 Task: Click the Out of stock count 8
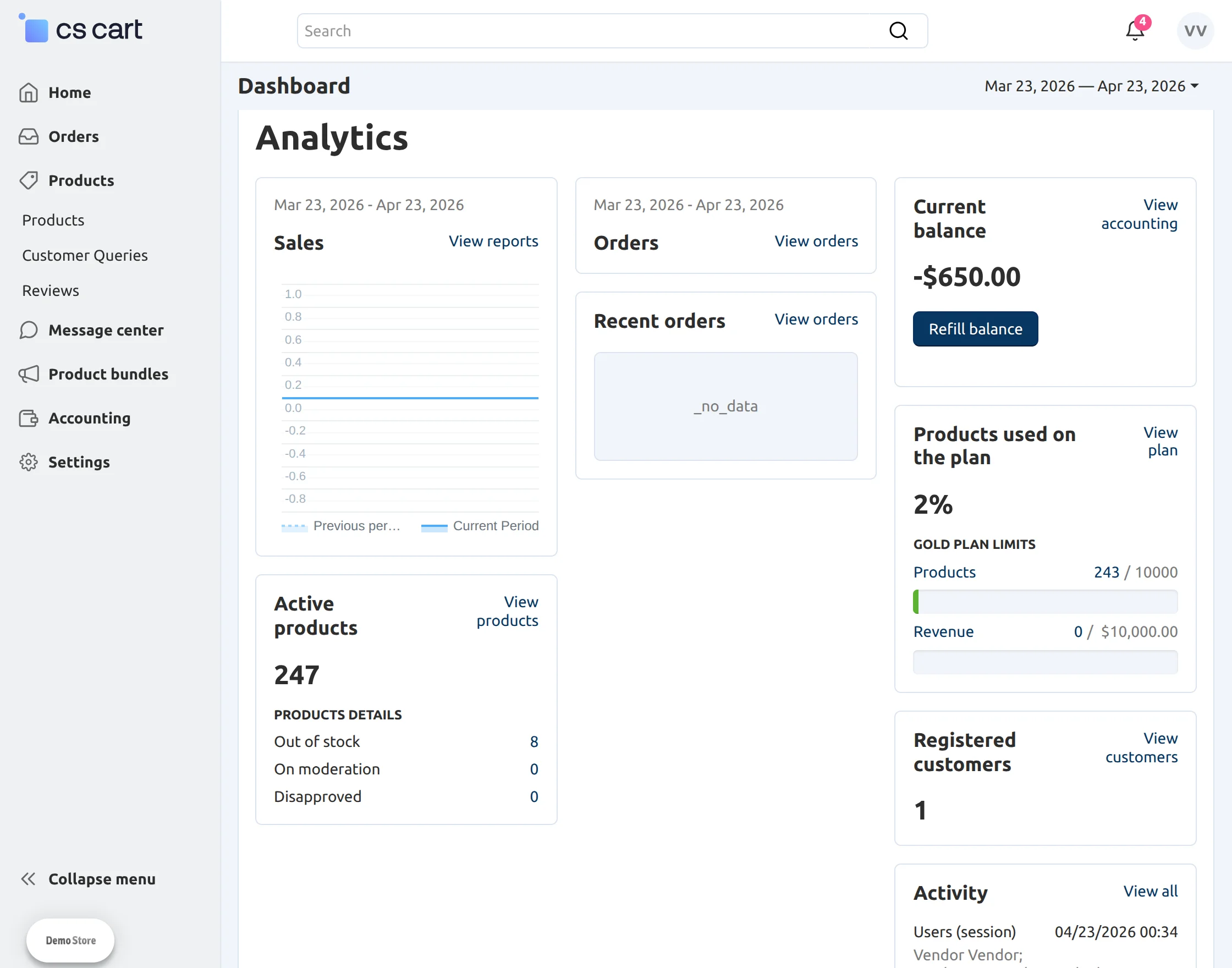(x=534, y=741)
